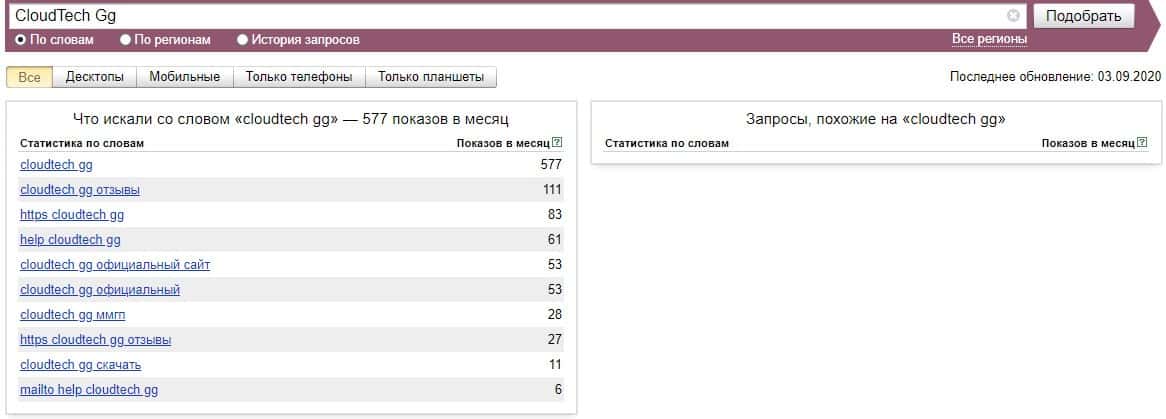Open the Все регионы region selector

(990, 39)
